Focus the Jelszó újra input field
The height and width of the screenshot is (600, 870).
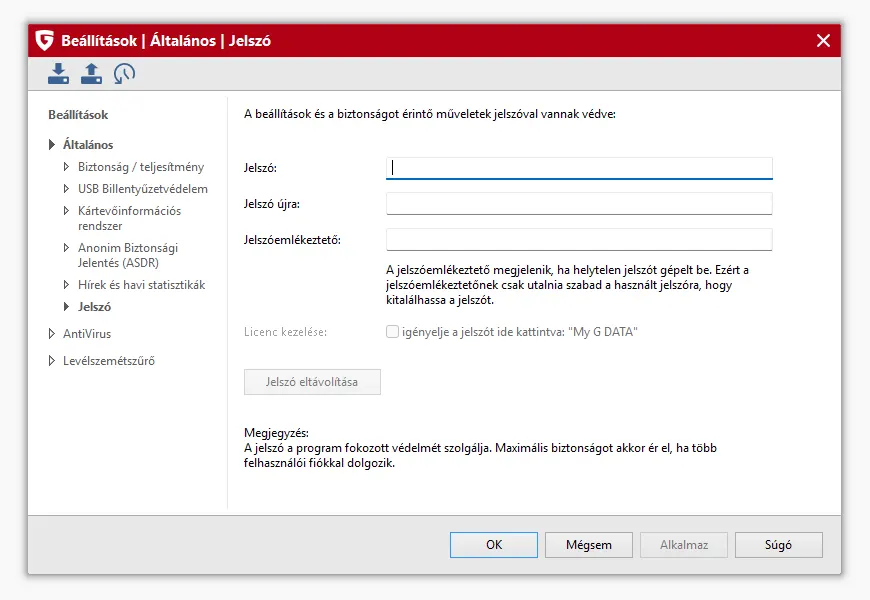pyautogui.click(x=579, y=204)
